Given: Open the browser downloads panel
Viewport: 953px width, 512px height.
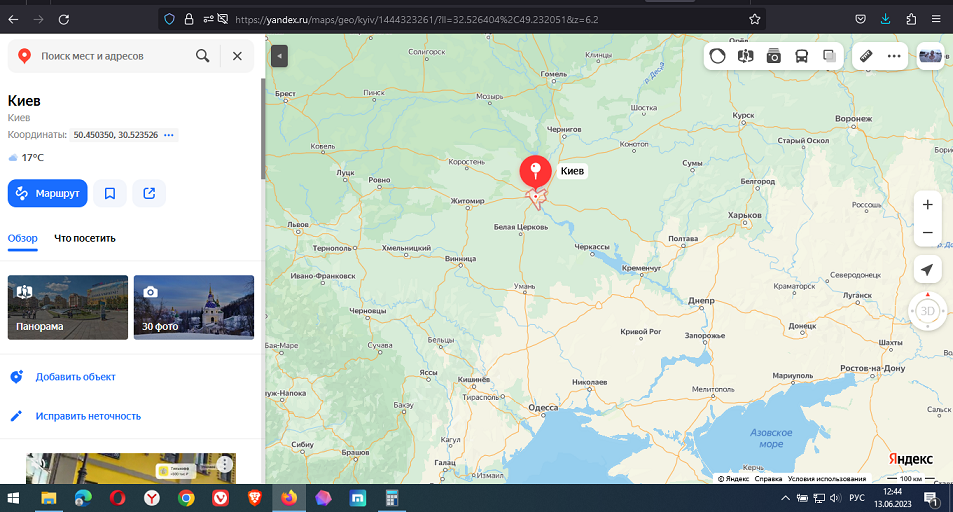Looking at the screenshot, I should tap(886, 19).
